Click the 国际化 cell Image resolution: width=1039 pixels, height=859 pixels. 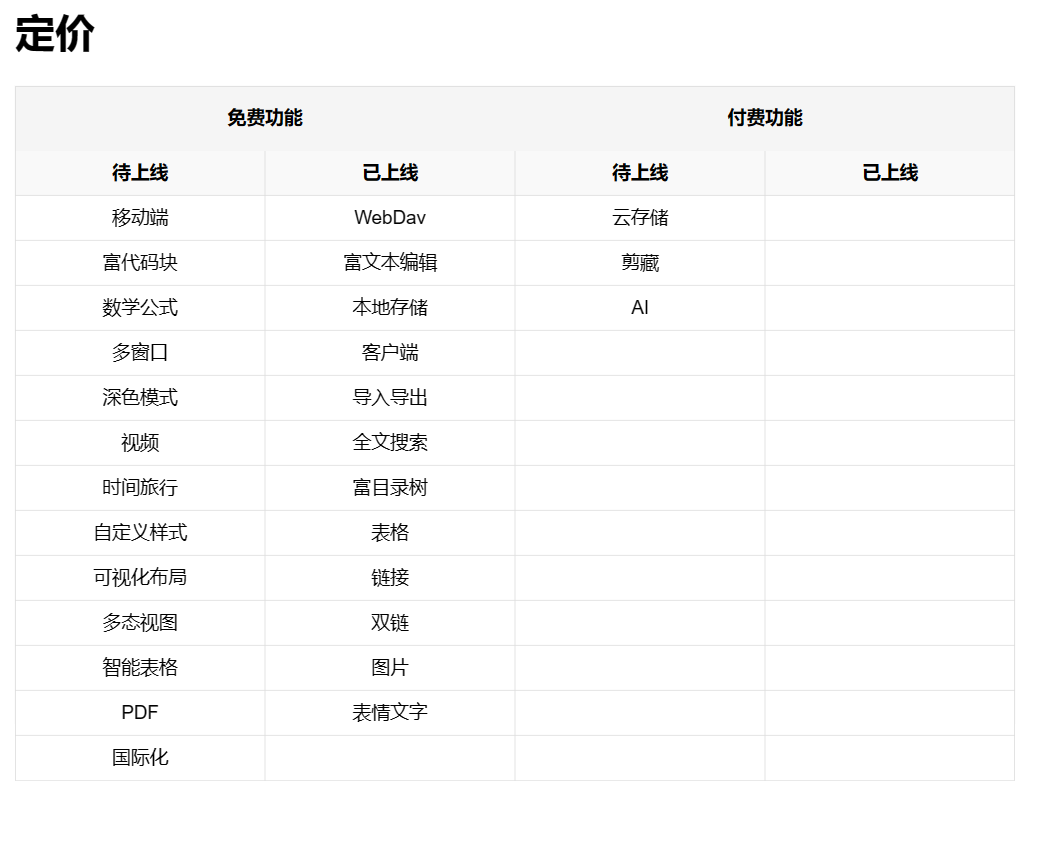coord(140,758)
